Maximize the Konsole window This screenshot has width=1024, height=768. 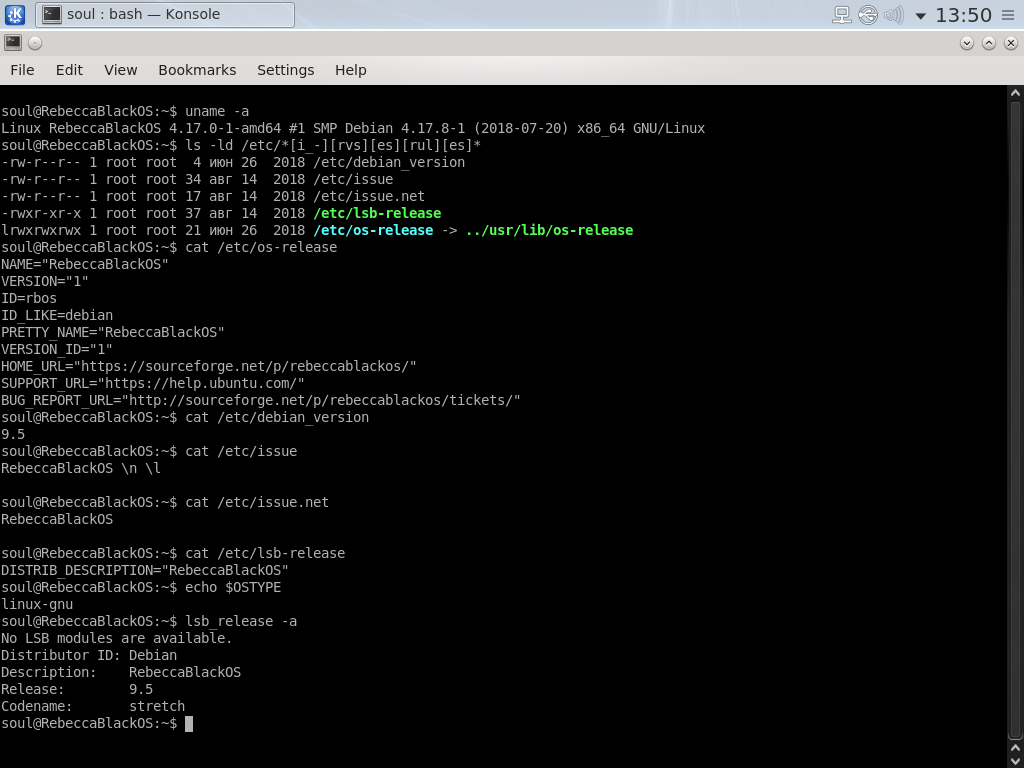point(989,43)
